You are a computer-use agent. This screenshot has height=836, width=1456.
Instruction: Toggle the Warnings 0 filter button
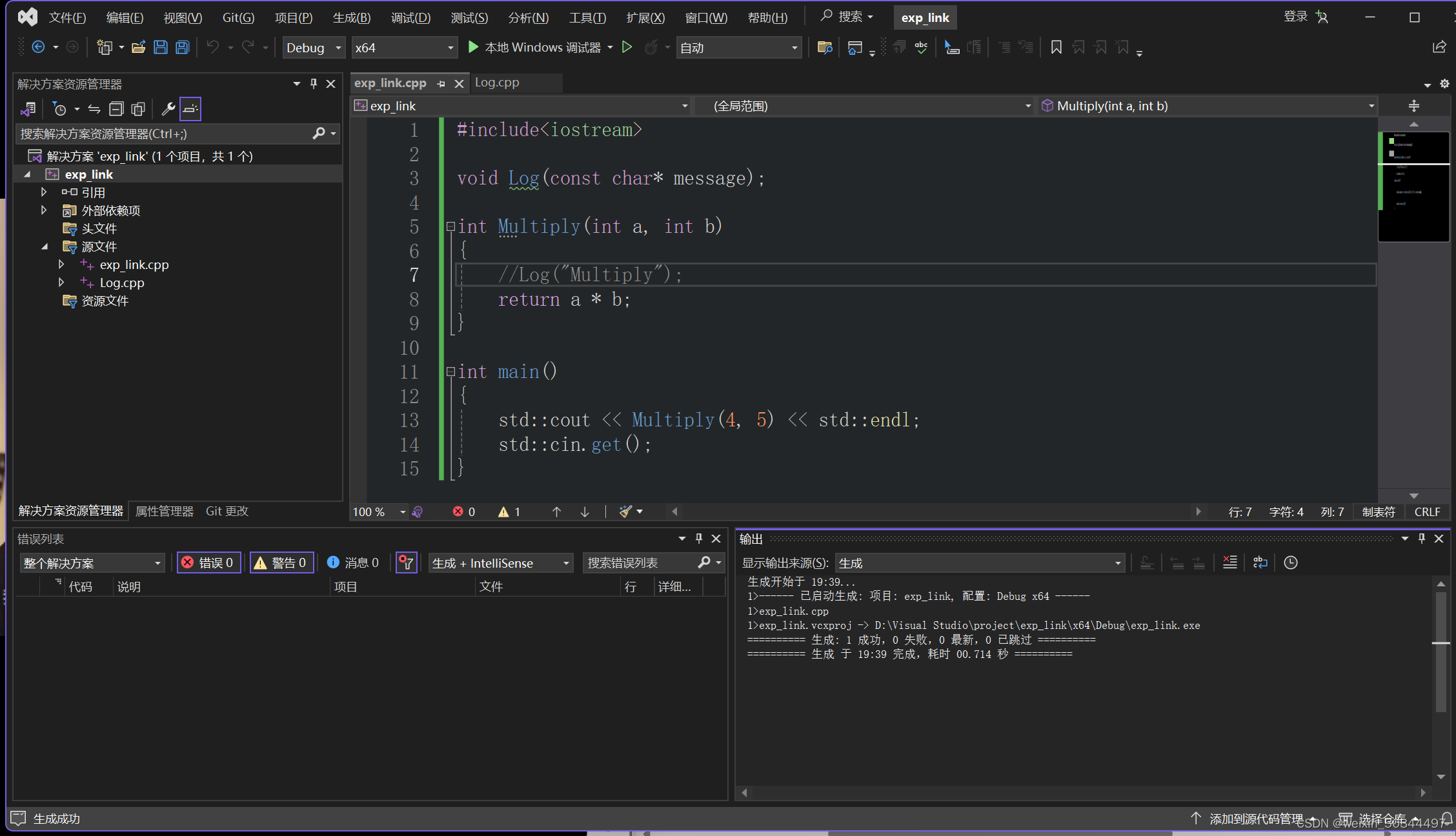[x=281, y=562]
